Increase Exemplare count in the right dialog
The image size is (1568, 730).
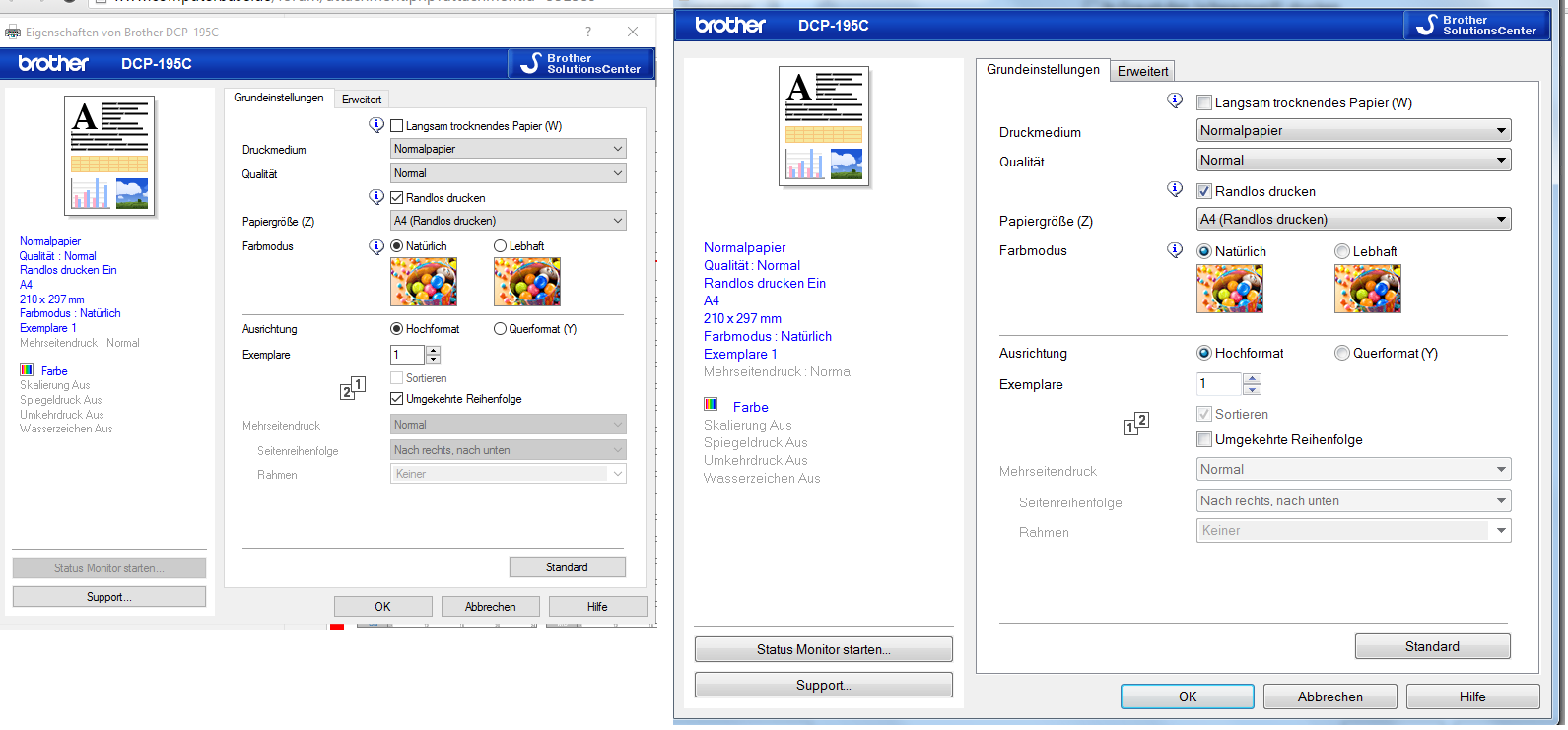1253,379
